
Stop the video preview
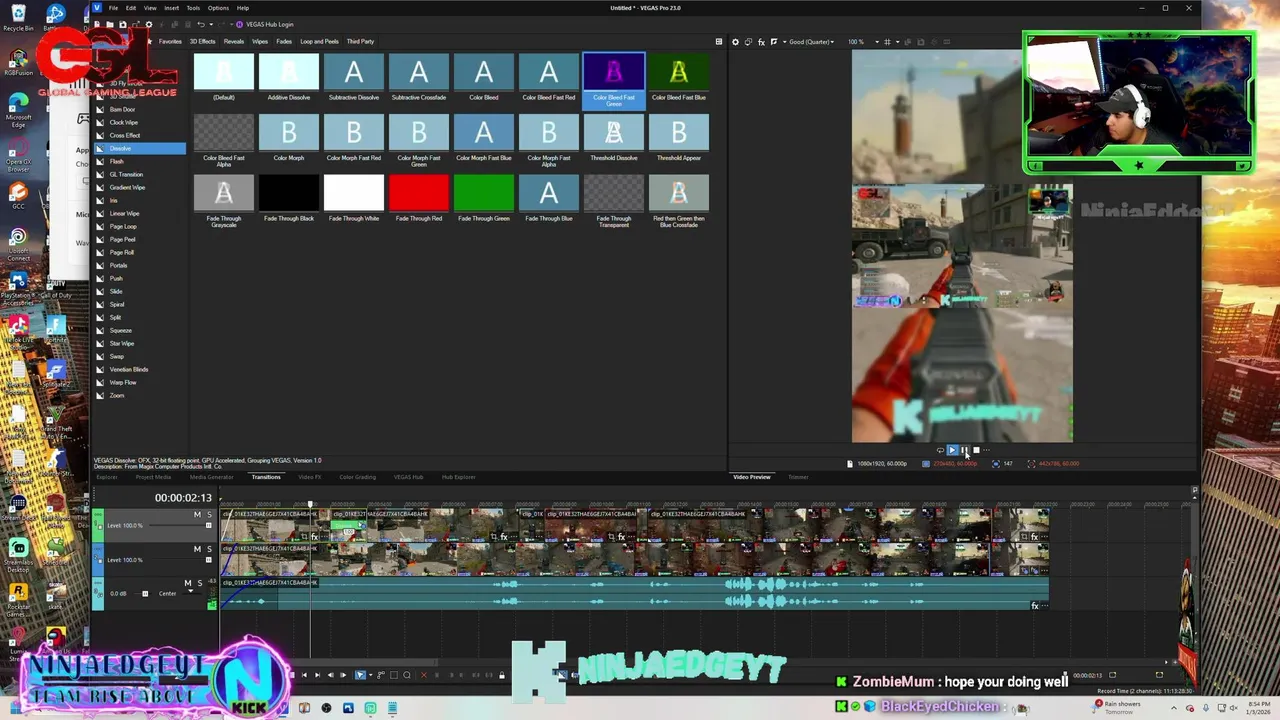point(976,450)
